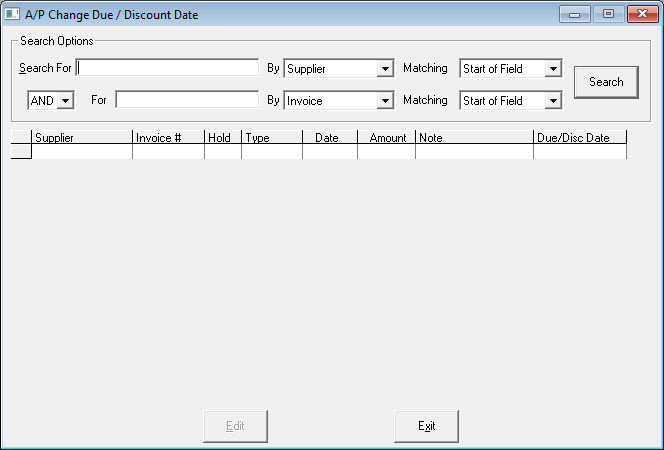This screenshot has height=450, width=664.
Task: Close the A/P Change Due window
Action: (642, 14)
